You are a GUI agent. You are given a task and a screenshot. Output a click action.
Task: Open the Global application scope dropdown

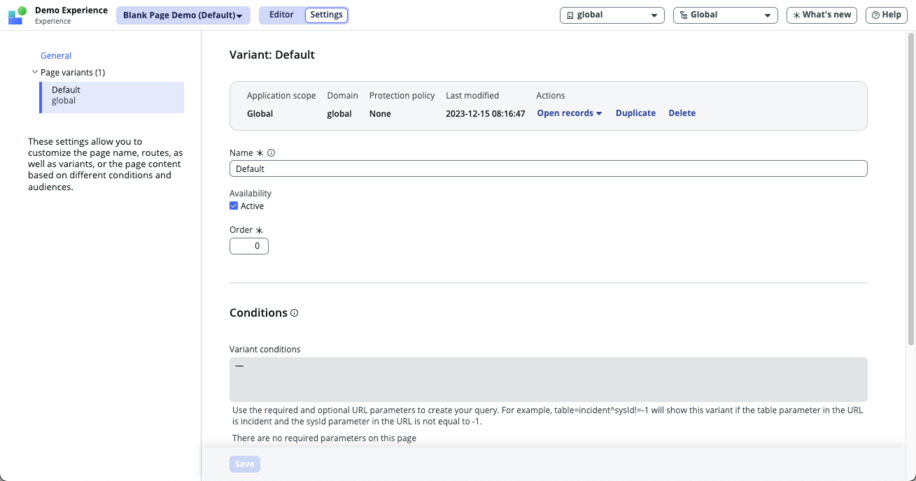click(x=725, y=15)
